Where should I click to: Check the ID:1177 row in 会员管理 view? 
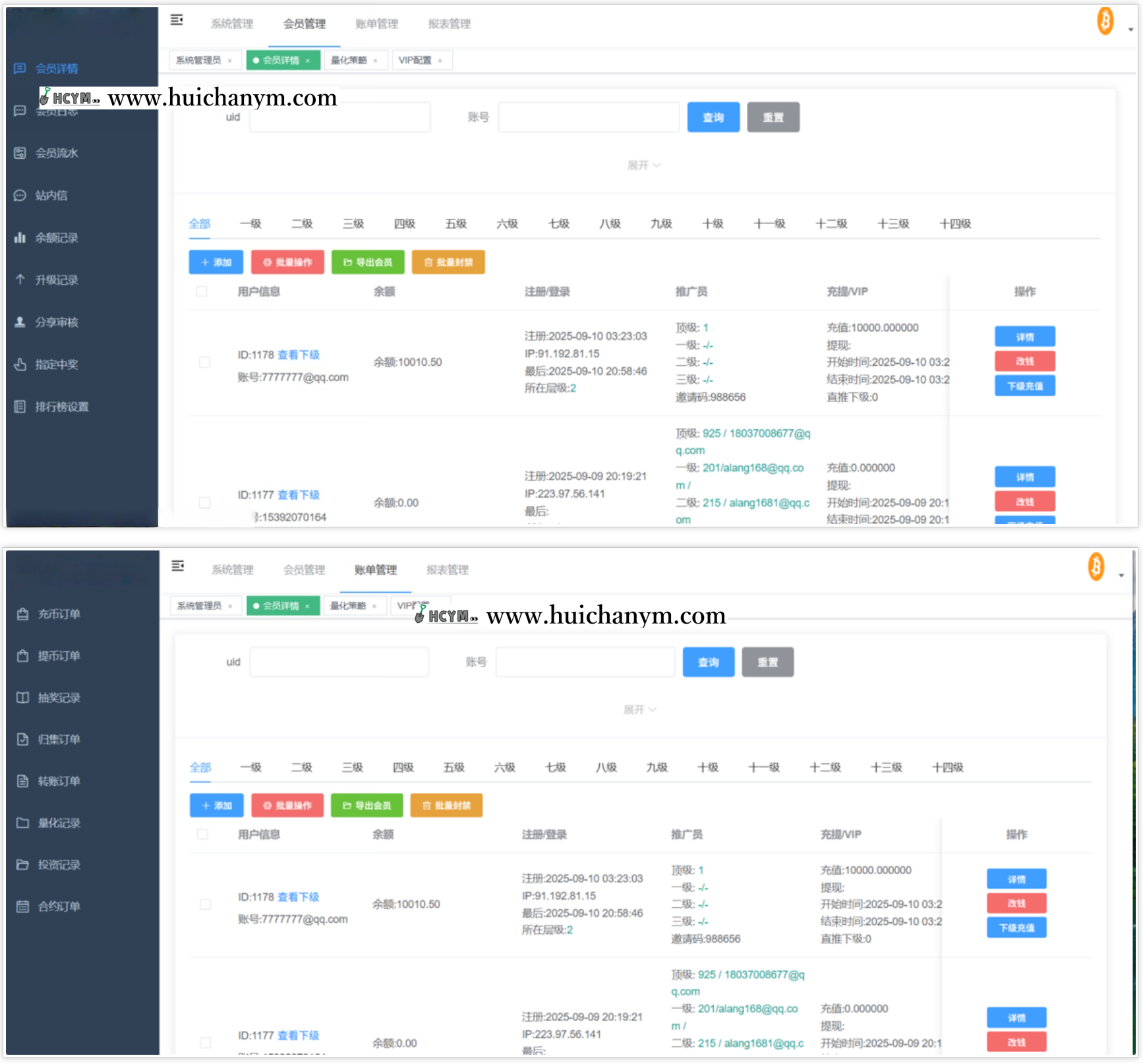[205, 502]
